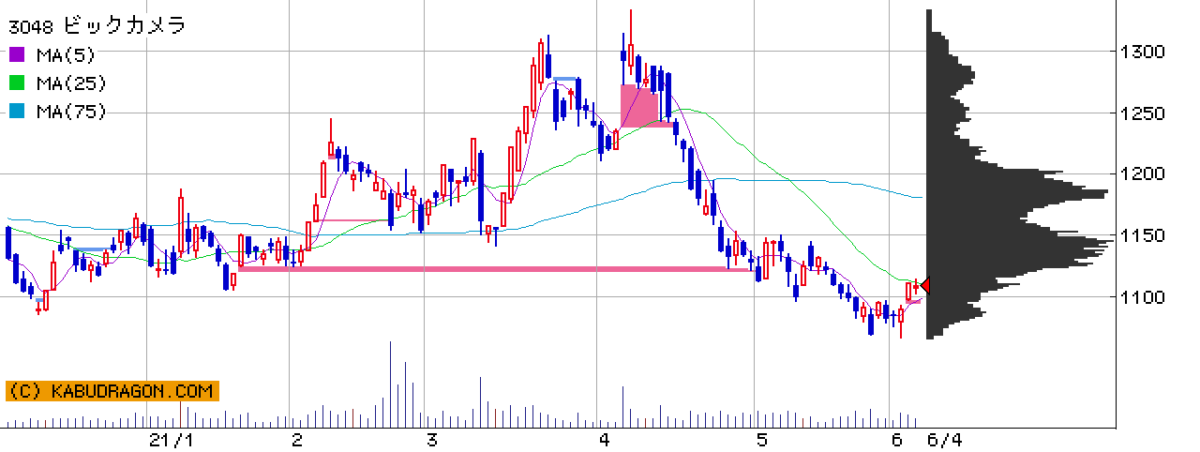Click the chart title 3048 ビックカメラ
The image size is (1200, 452).
[96, 26]
